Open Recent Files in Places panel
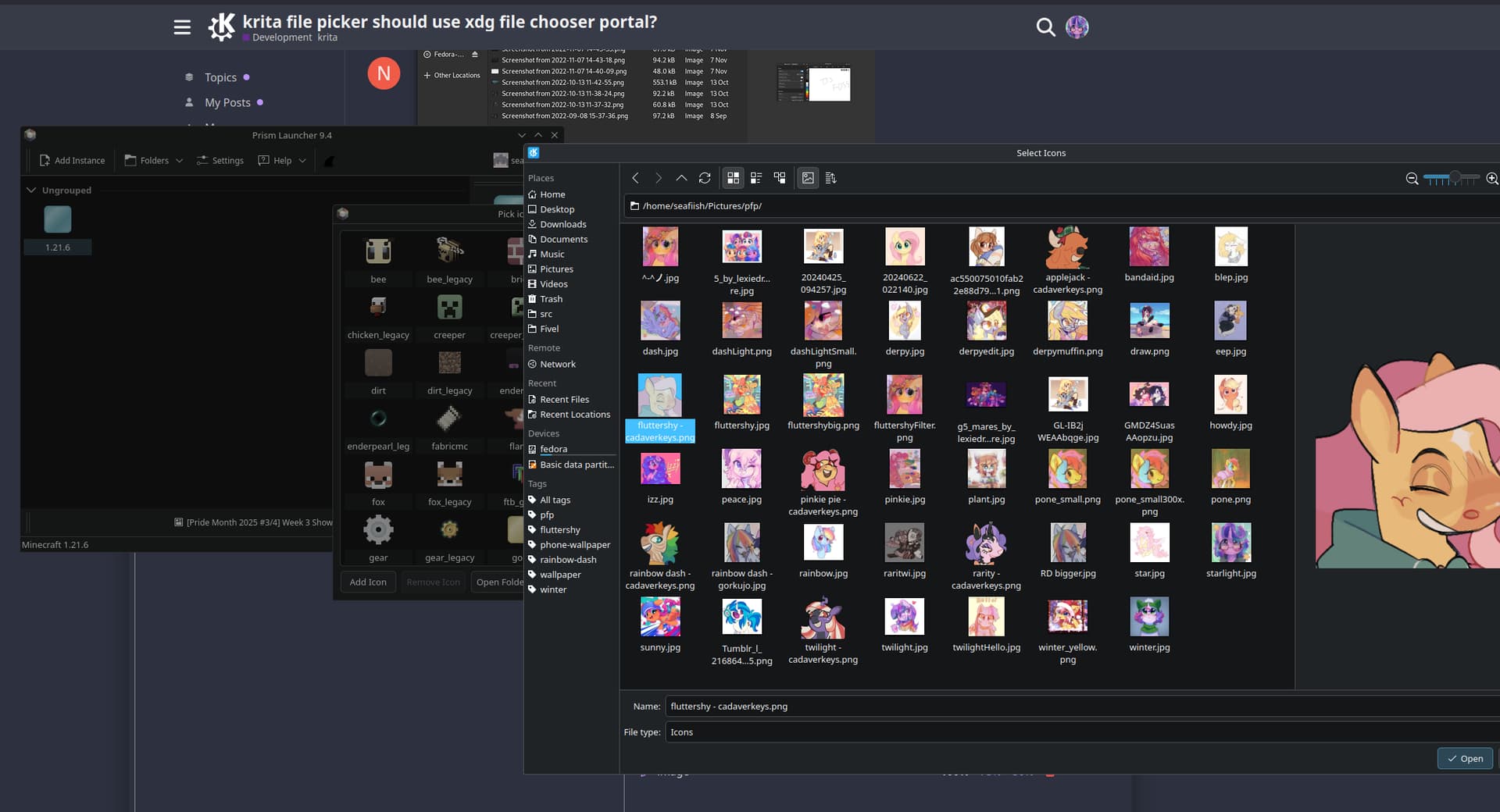This screenshot has height=812, width=1500. click(x=564, y=399)
